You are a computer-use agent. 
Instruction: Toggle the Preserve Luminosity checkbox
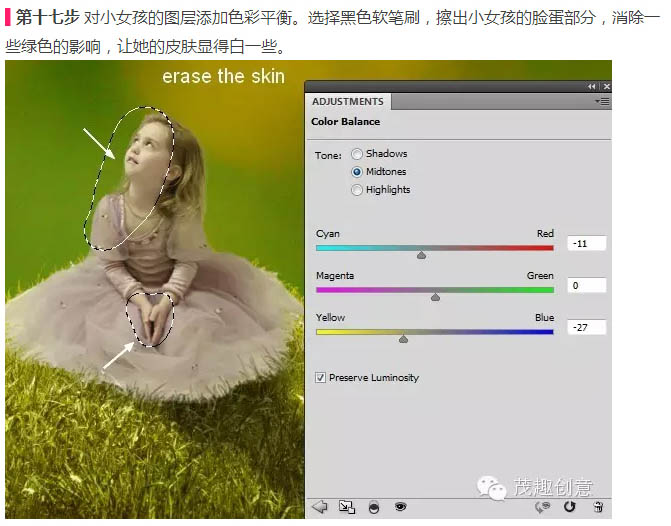321,378
